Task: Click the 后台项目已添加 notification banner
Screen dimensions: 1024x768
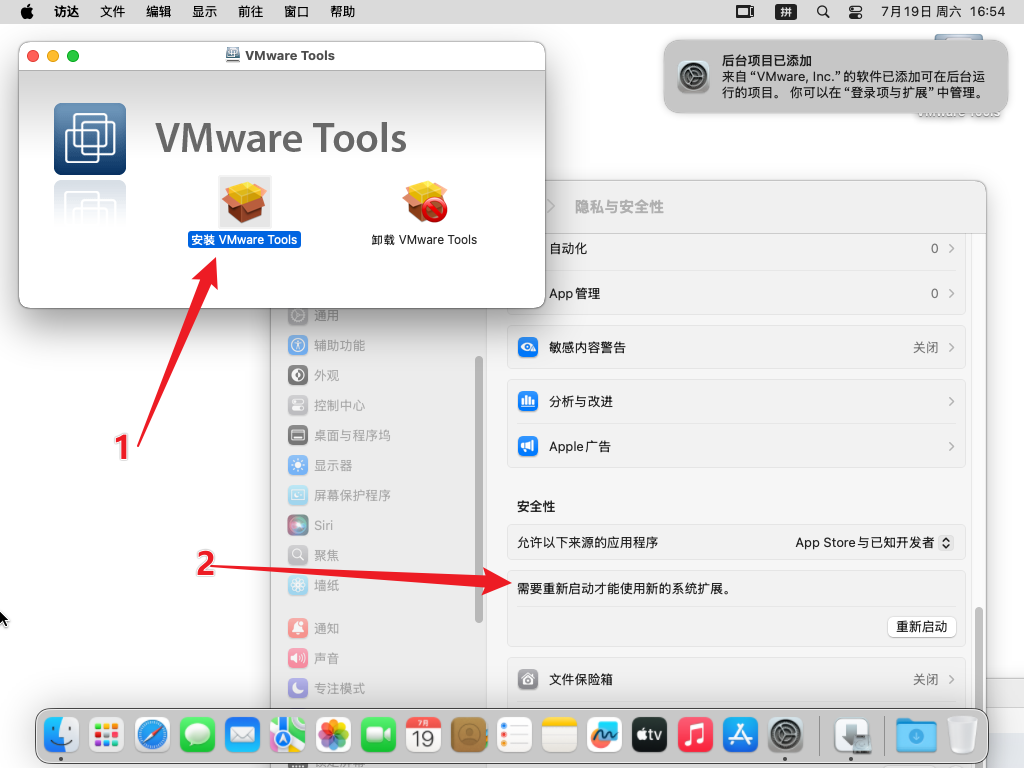Action: point(836,76)
